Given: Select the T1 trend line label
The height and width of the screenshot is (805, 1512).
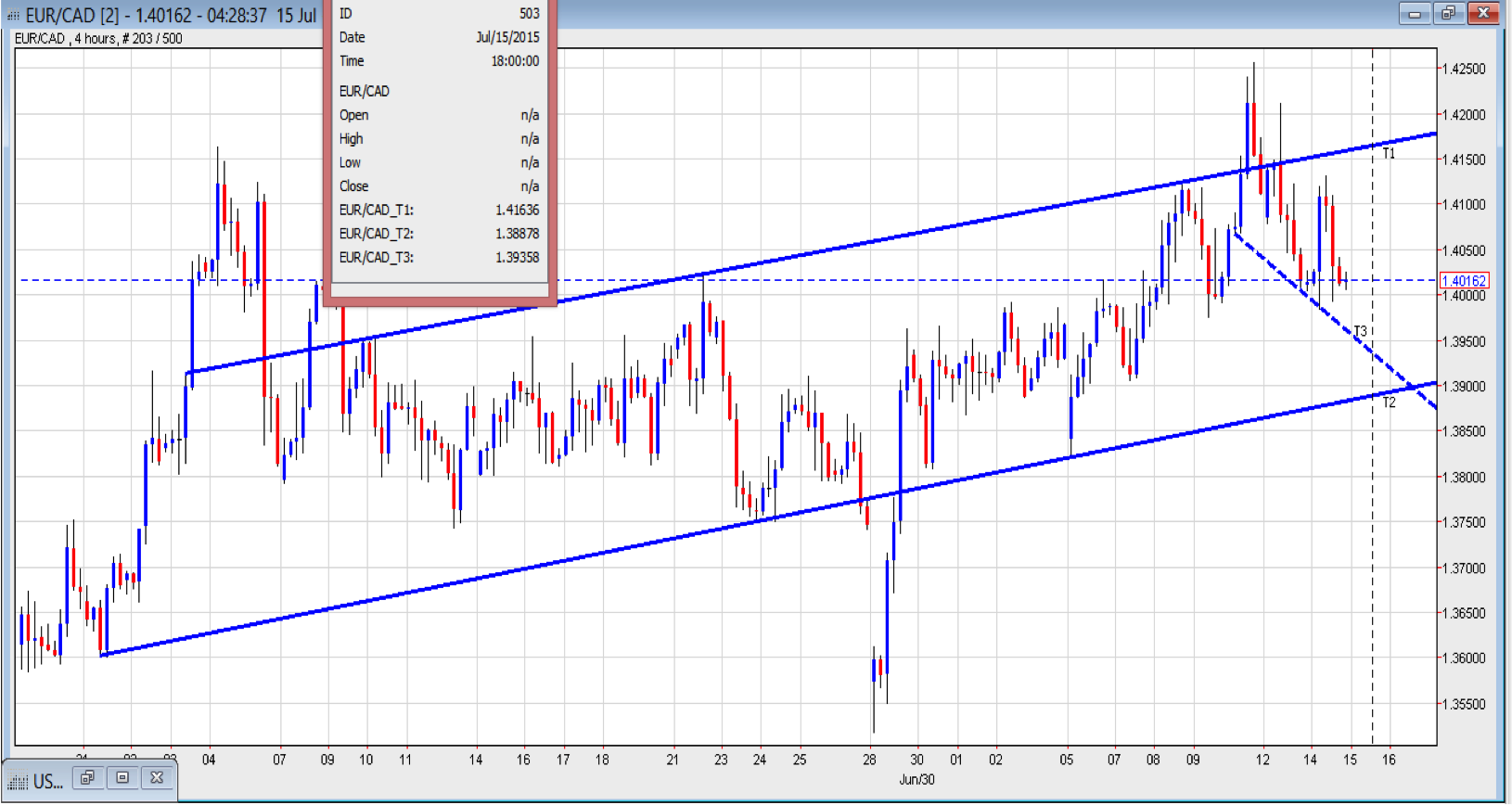Looking at the screenshot, I should tap(1389, 153).
